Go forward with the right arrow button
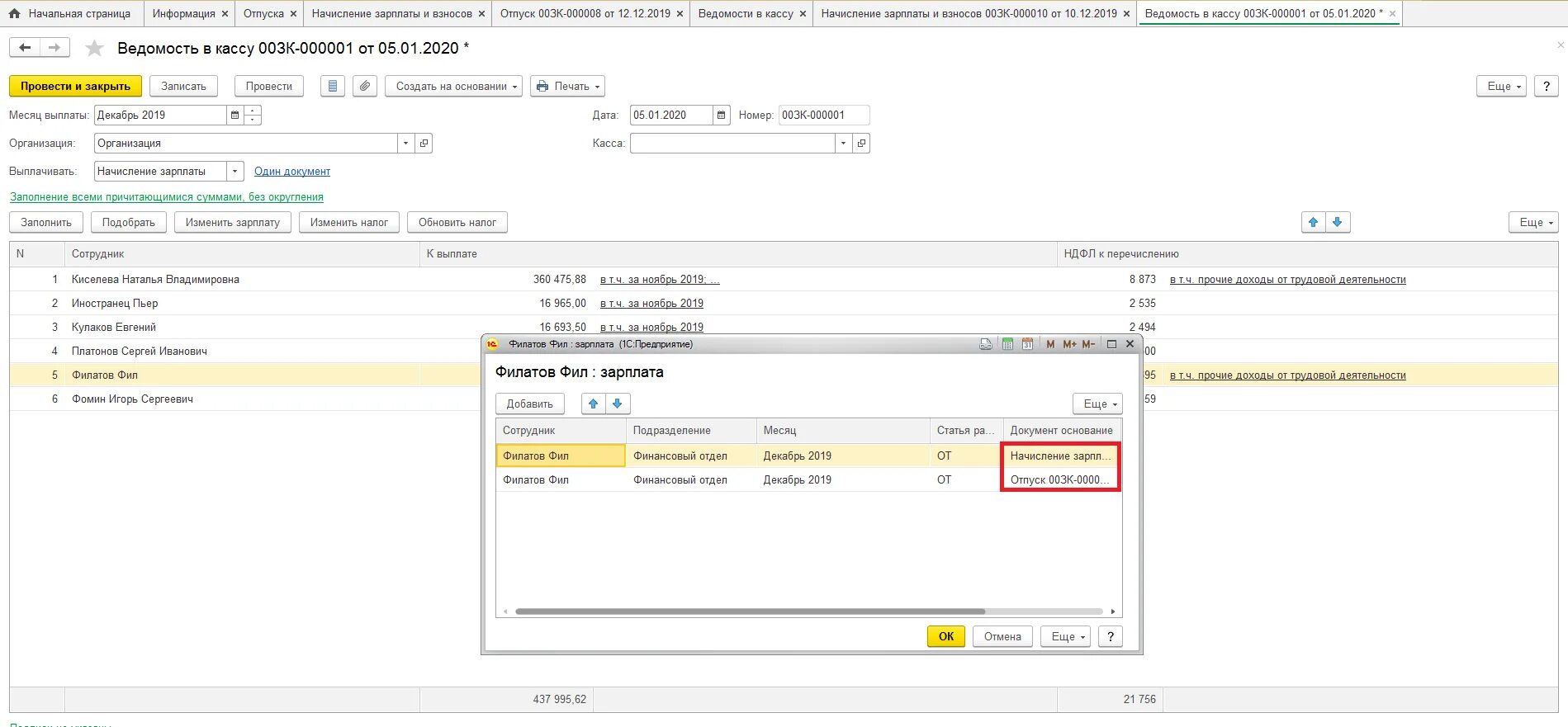The width and height of the screenshot is (1568, 727). [x=54, y=48]
